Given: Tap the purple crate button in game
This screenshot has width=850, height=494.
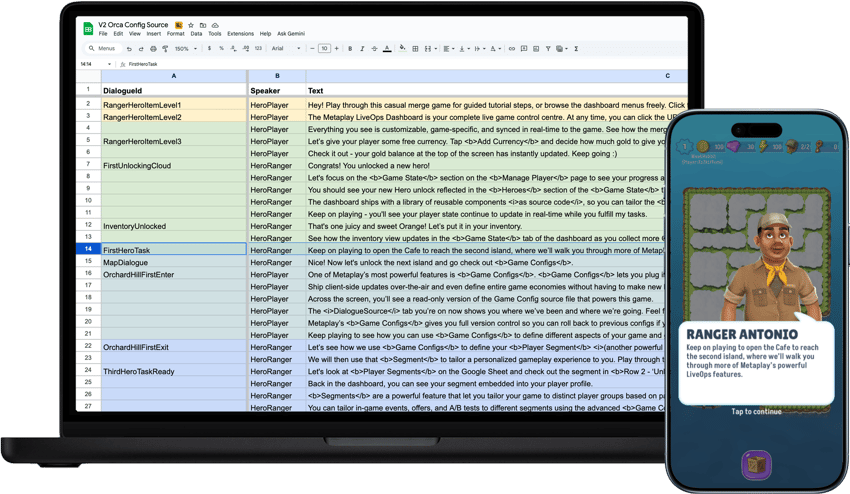Looking at the screenshot, I should coord(756,464).
